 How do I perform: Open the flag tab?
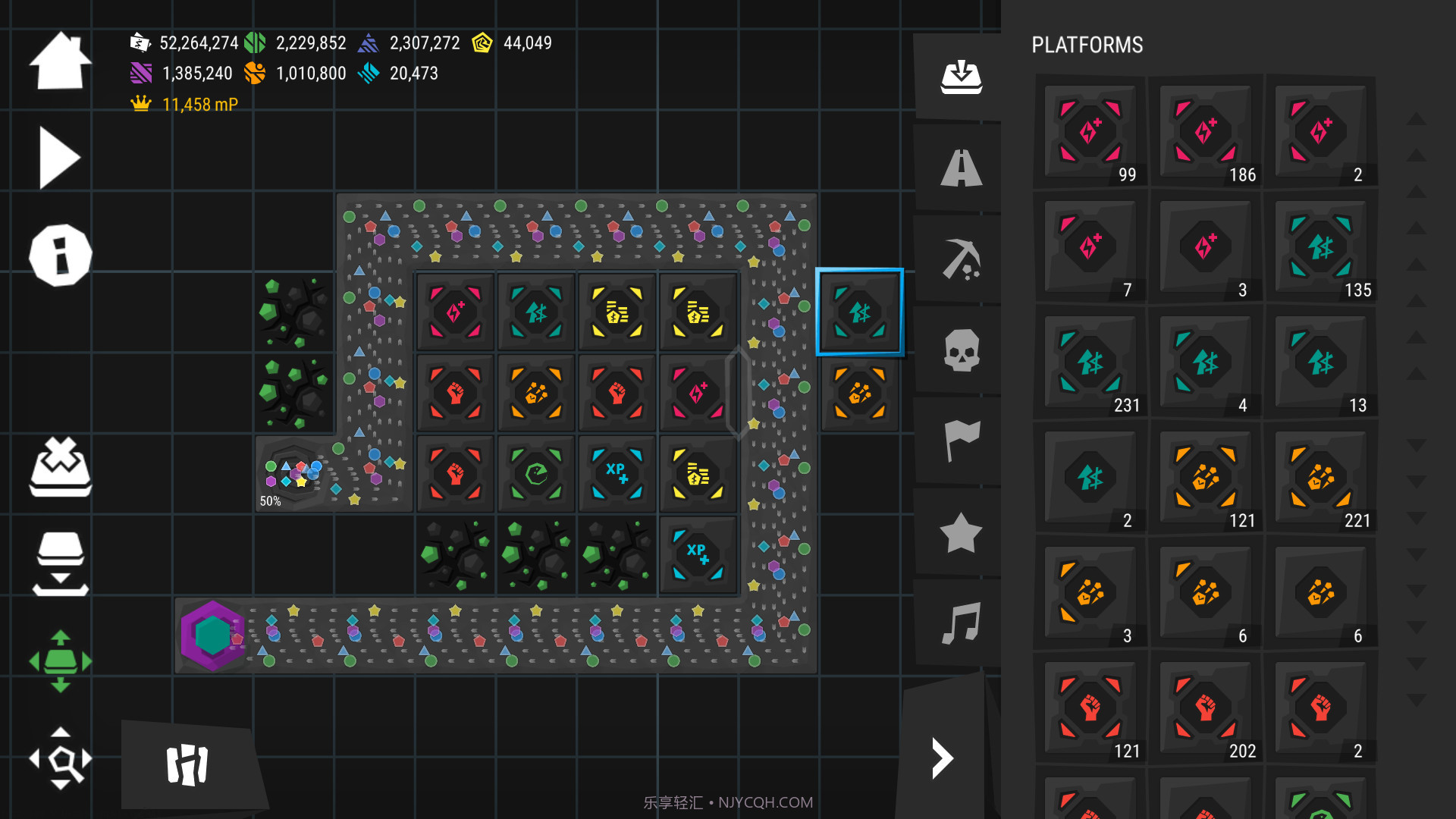pyautogui.click(x=961, y=441)
